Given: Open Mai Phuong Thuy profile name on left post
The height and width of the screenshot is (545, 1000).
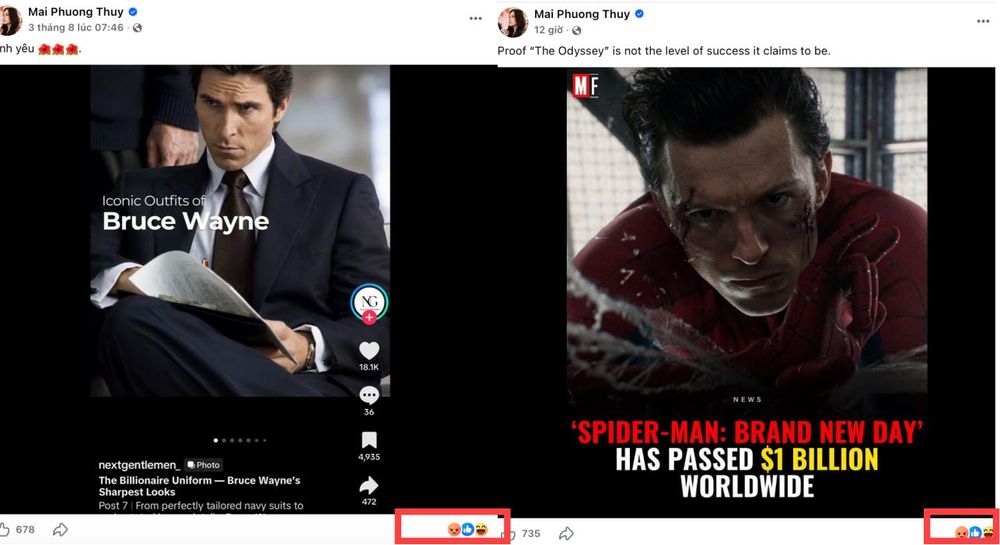Looking at the screenshot, I should 77,11.
